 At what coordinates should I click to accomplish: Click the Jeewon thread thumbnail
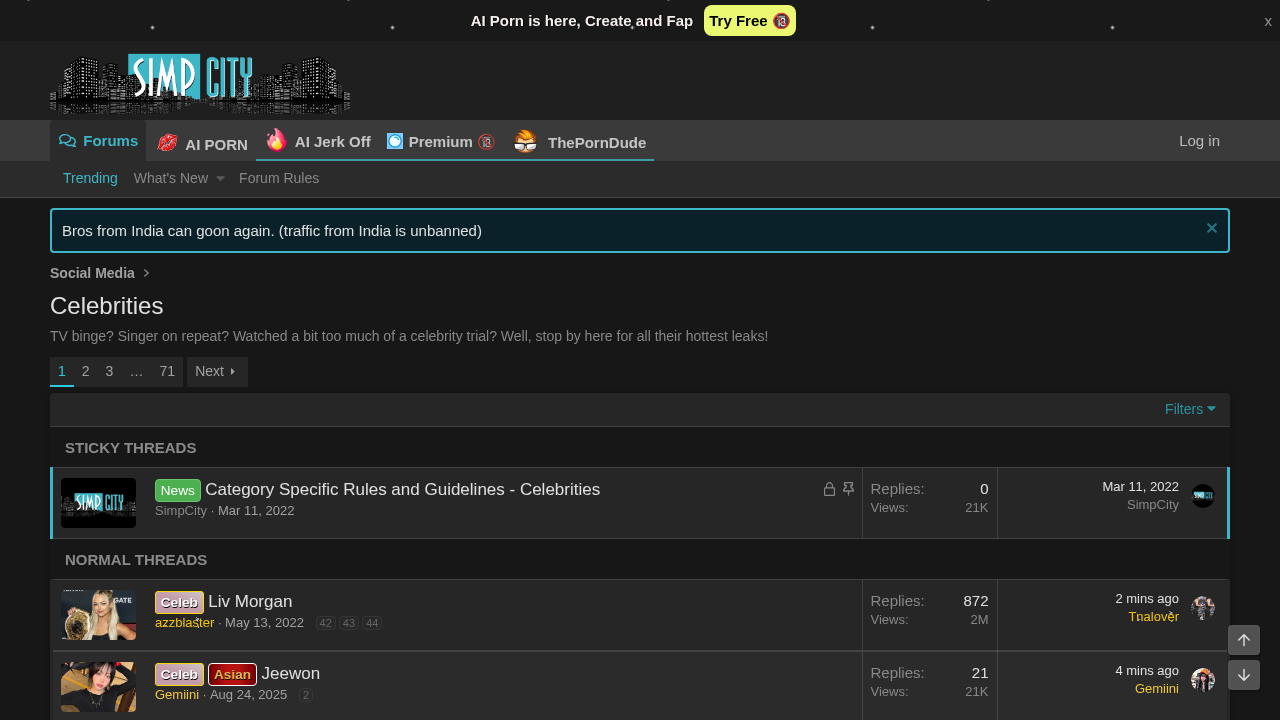pyautogui.click(x=98, y=687)
